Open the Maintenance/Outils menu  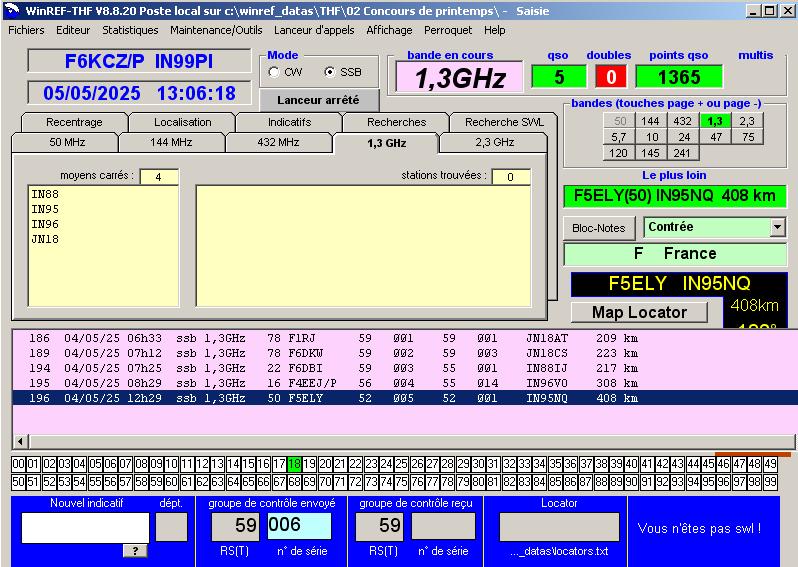click(216, 30)
